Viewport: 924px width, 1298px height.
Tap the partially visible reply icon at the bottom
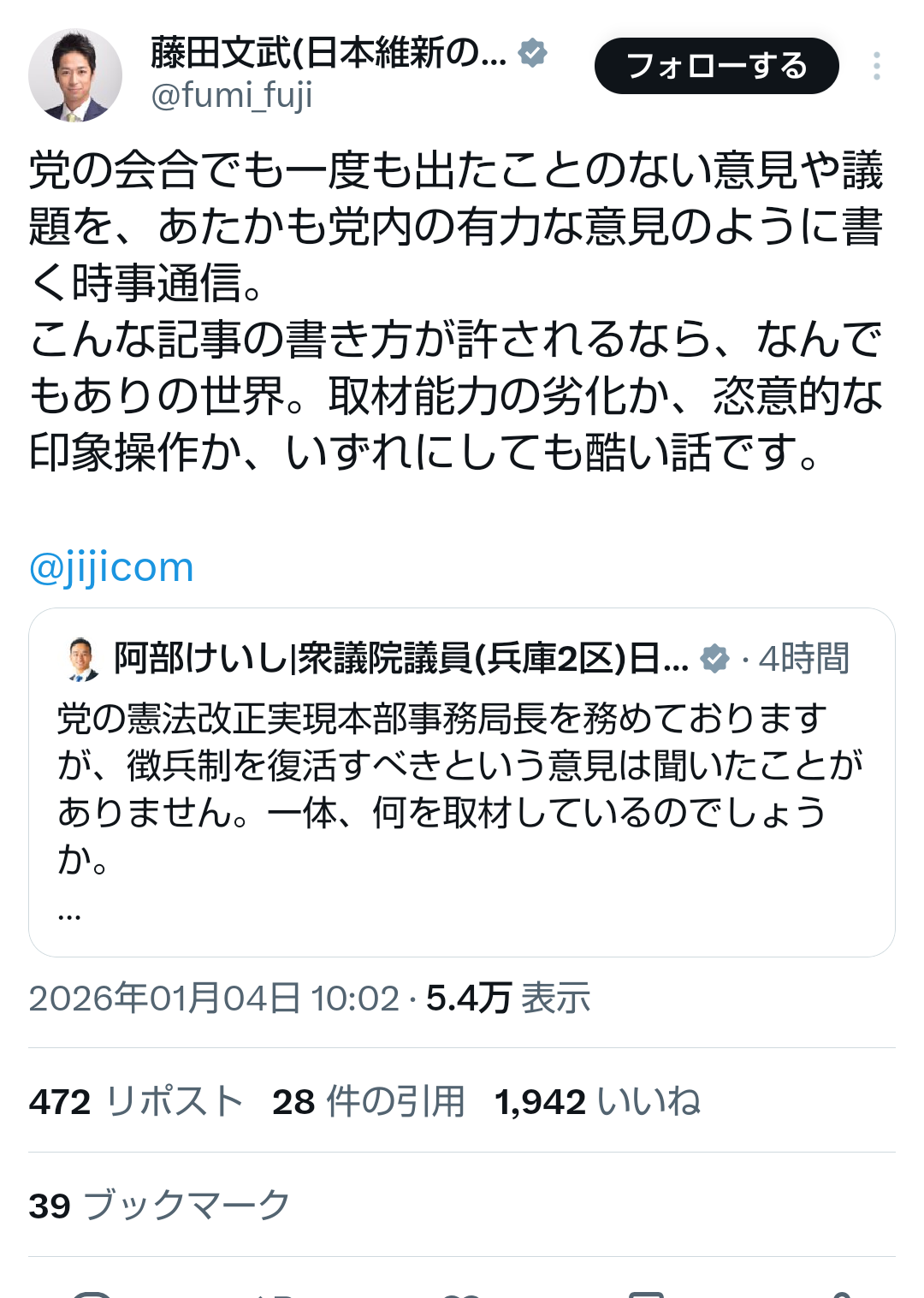92,1292
